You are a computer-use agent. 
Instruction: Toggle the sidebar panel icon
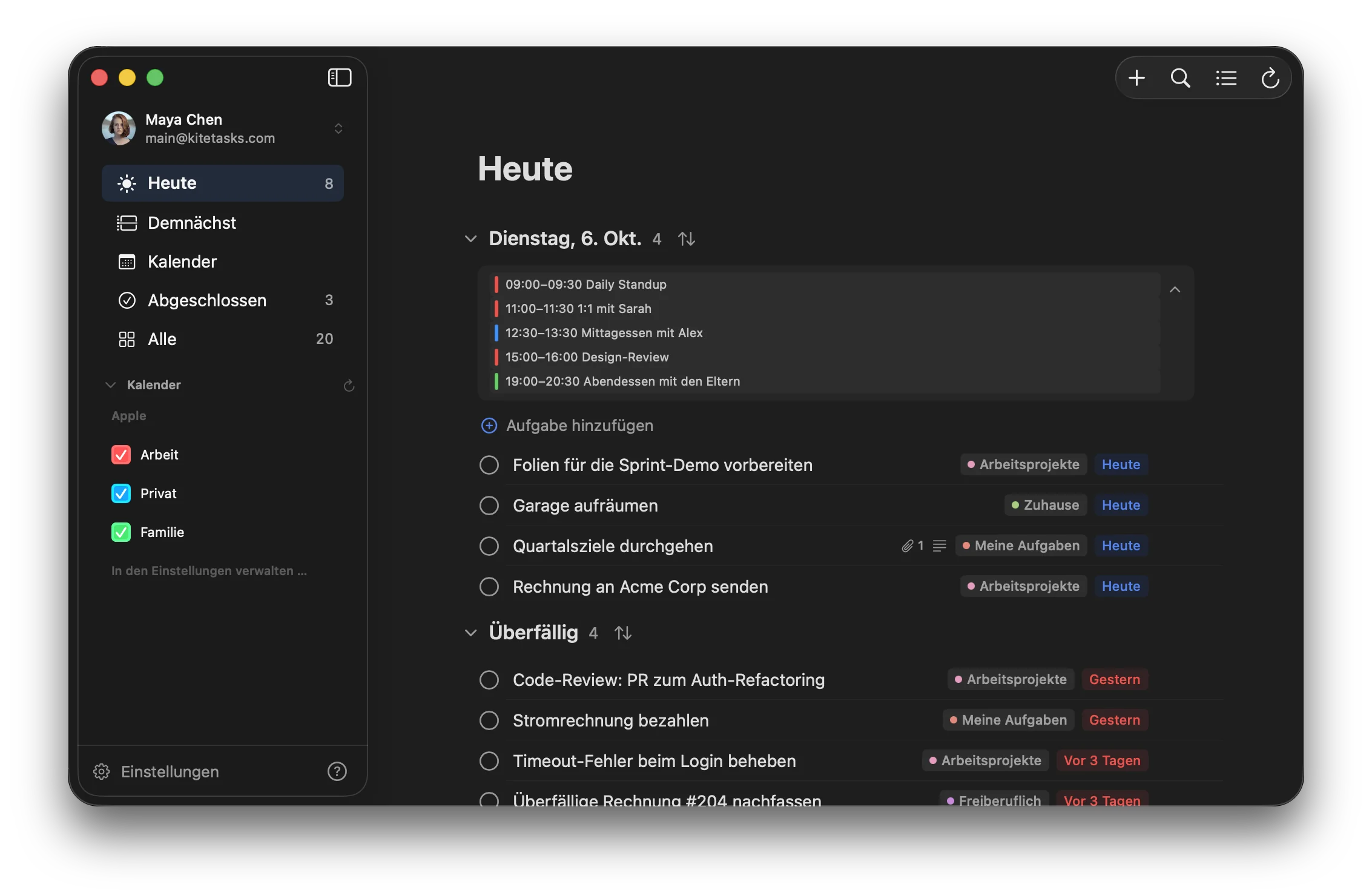point(340,77)
